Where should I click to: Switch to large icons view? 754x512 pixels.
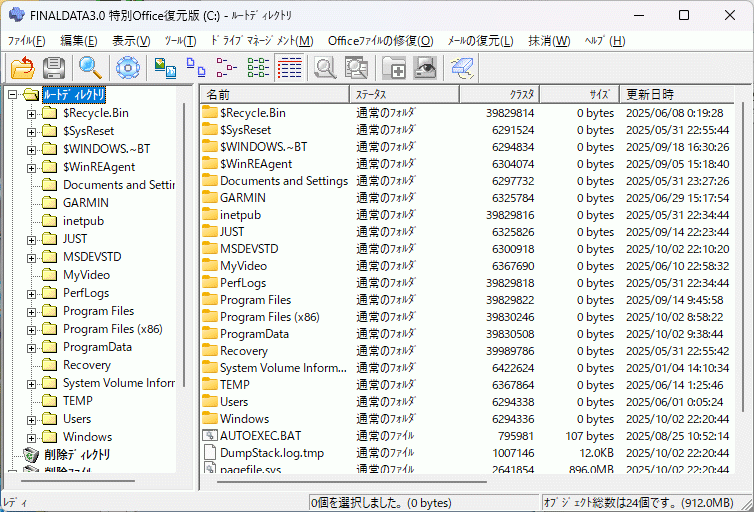[x=165, y=67]
